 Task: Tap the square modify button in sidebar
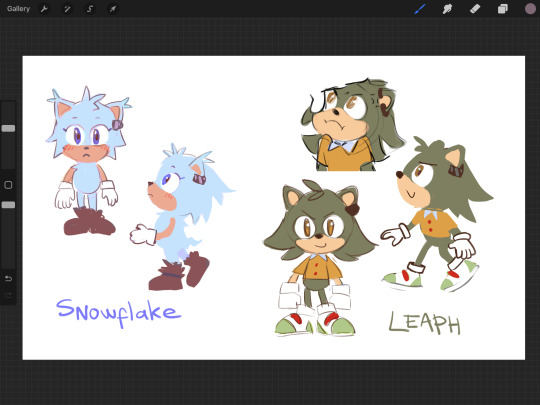tap(8, 185)
